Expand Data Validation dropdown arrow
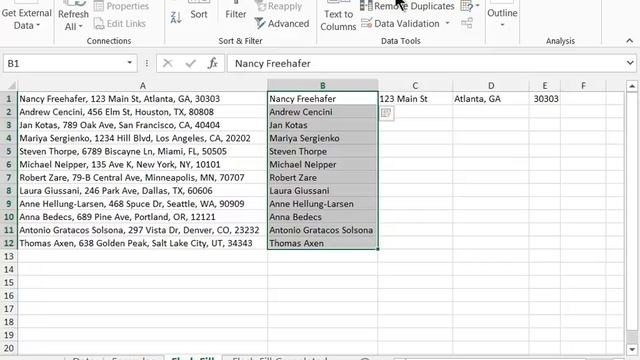The height and width of the screenshot is (360, 640). coord(447,23)
